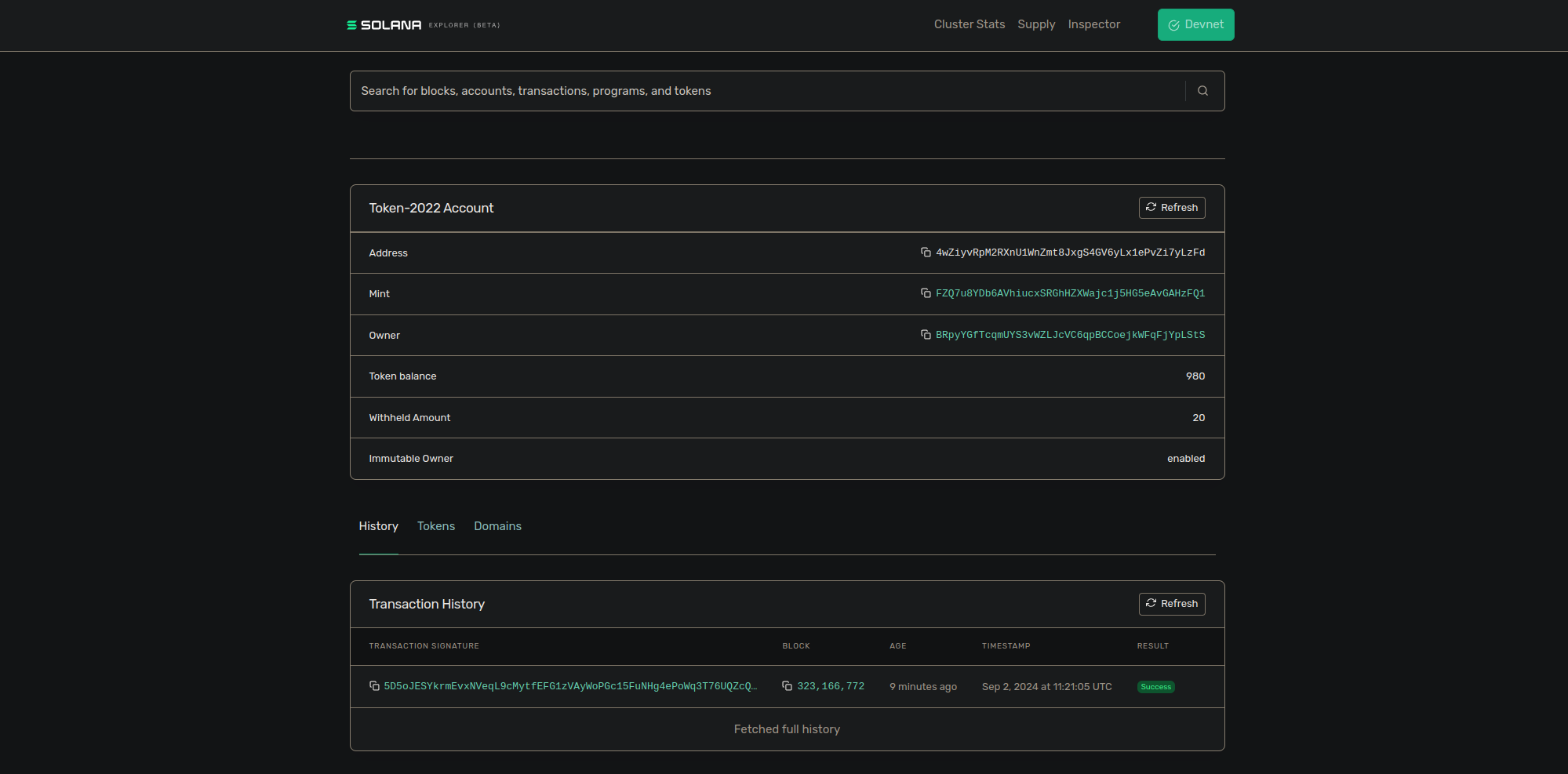1568x774 pixels.
Task: Copy the Owner address
Action: (x=926, y=335)
